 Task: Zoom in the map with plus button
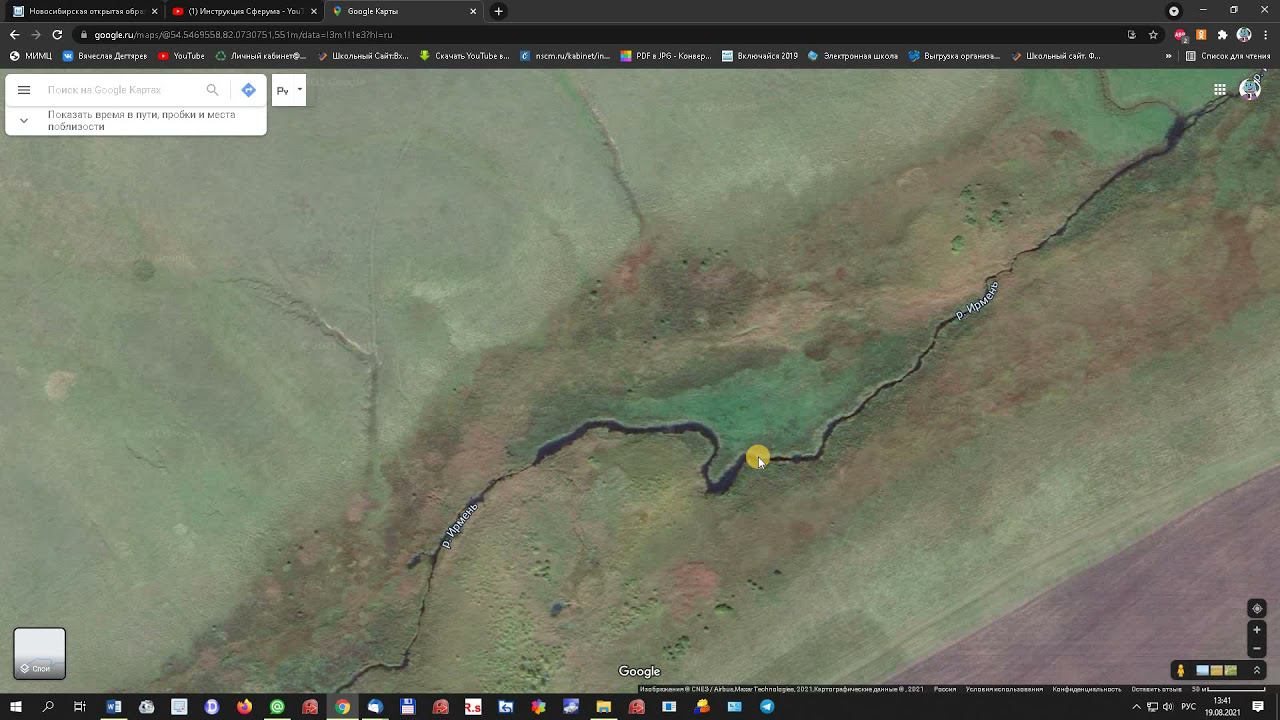pyautogui.click(x=1257, y=630)
